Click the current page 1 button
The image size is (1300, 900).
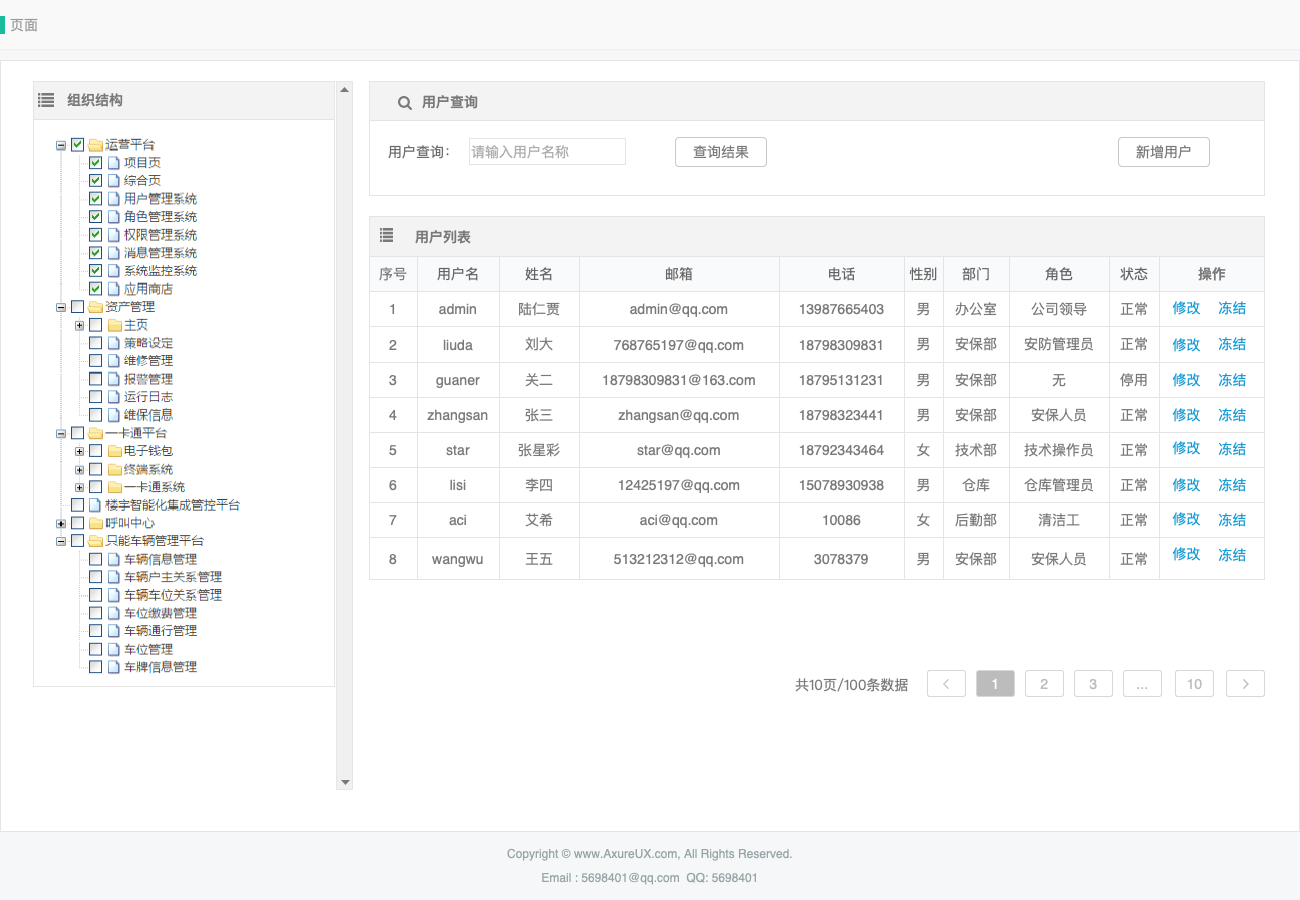pyautogui.click(x=995, y=684)
